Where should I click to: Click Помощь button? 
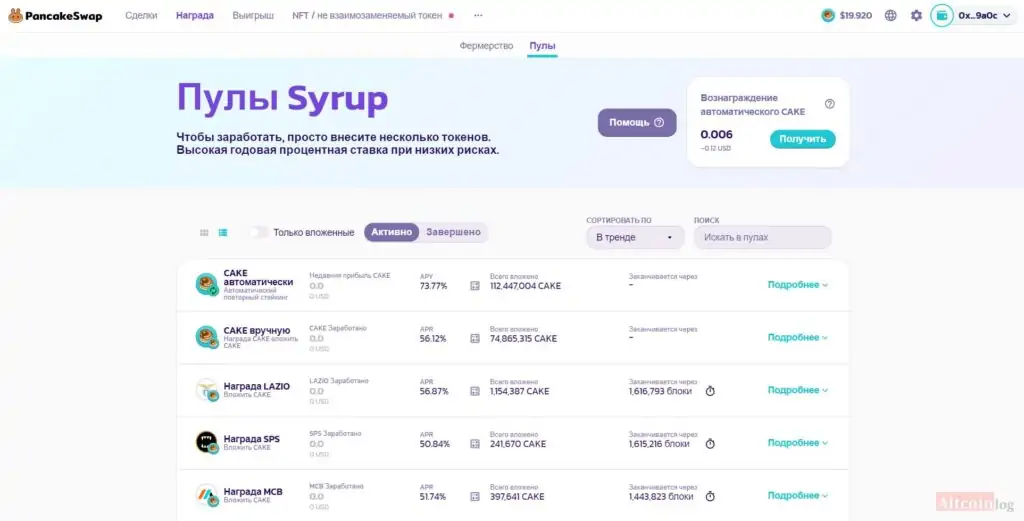pyautogui.click(x=637, y=123)
